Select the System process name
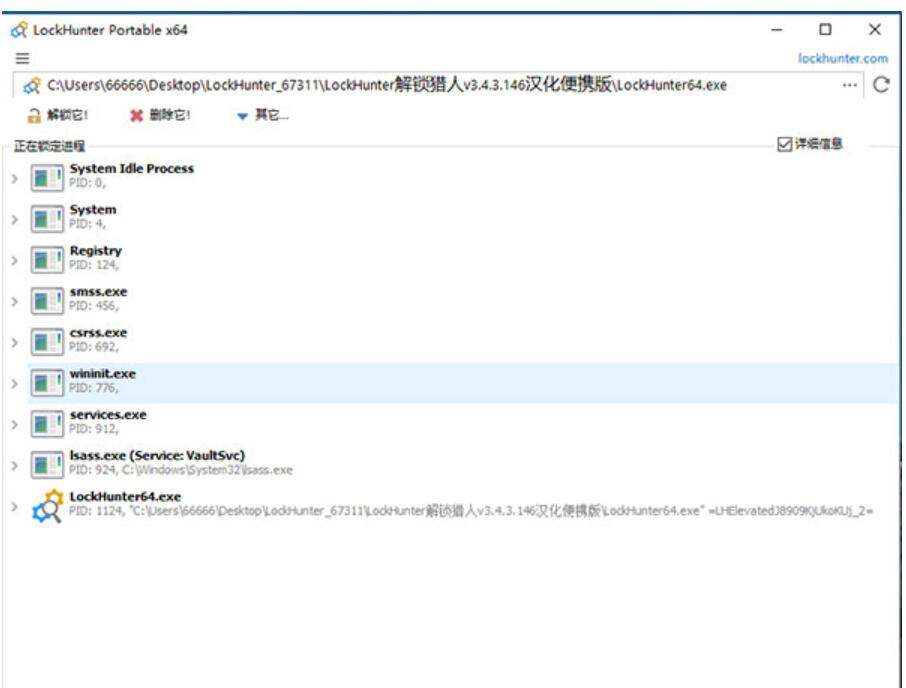Screen dimensions: 906x688 [93, 210]
